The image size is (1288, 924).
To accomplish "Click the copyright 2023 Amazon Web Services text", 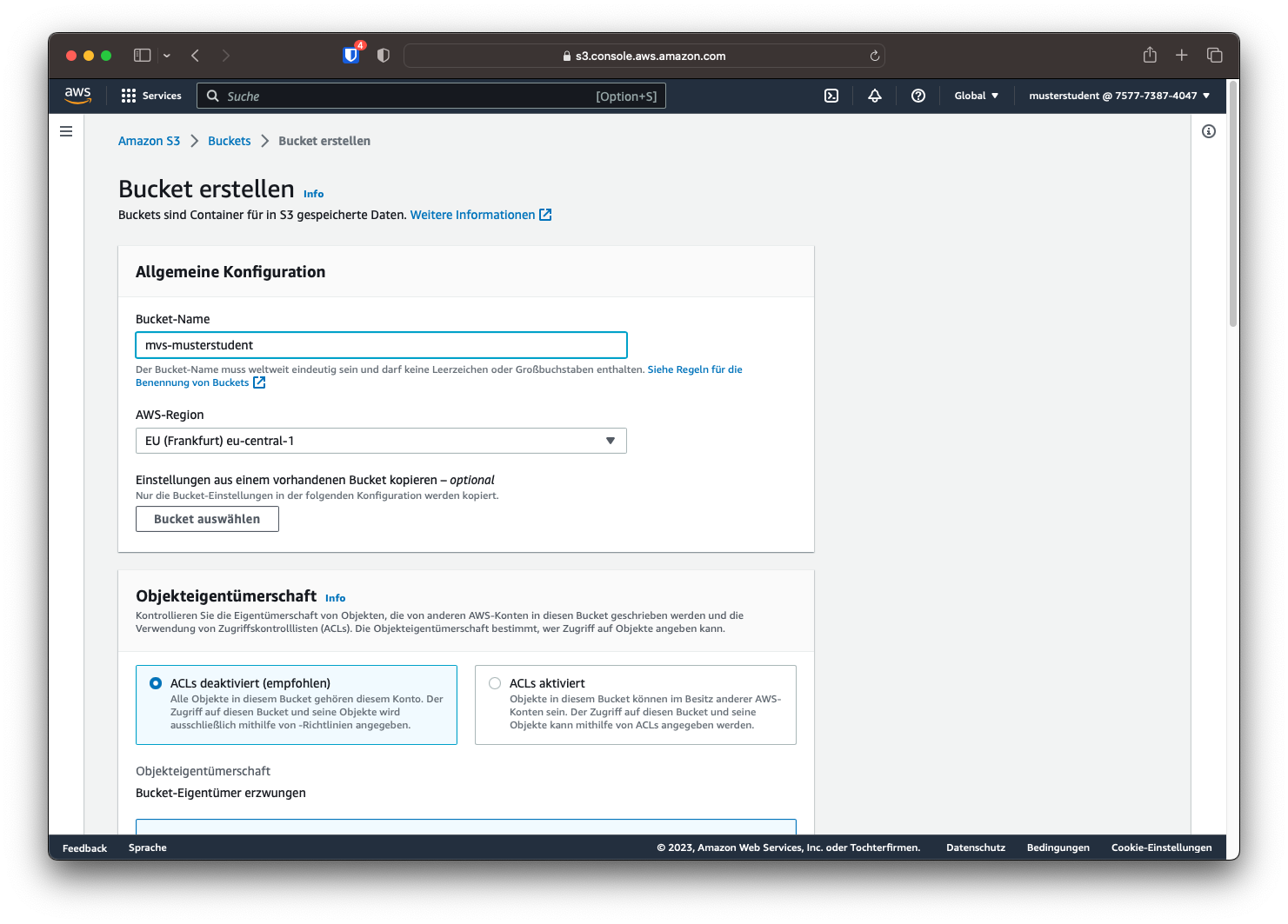I will 789,848.
